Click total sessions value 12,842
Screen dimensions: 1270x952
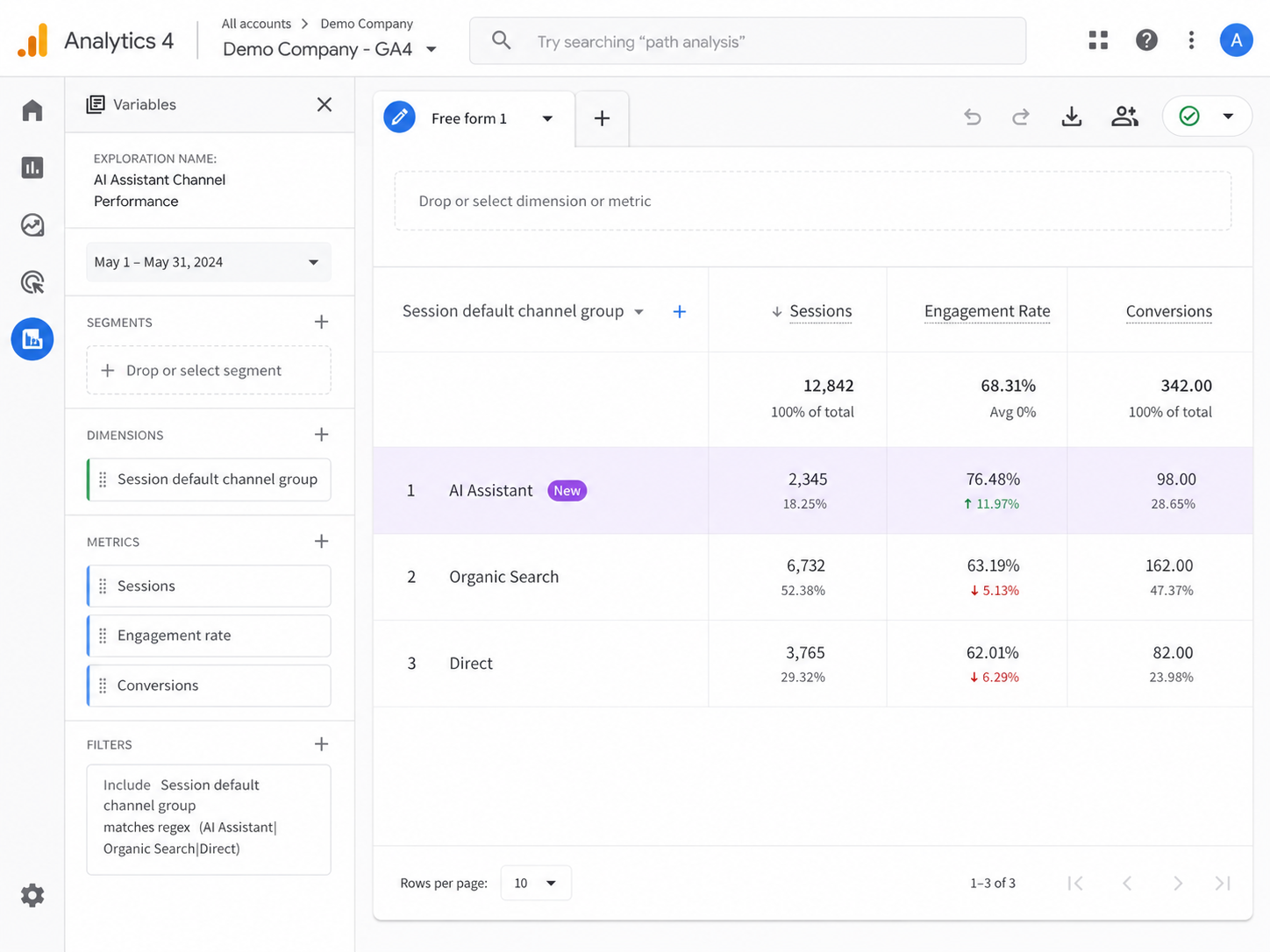coord(829,386)
